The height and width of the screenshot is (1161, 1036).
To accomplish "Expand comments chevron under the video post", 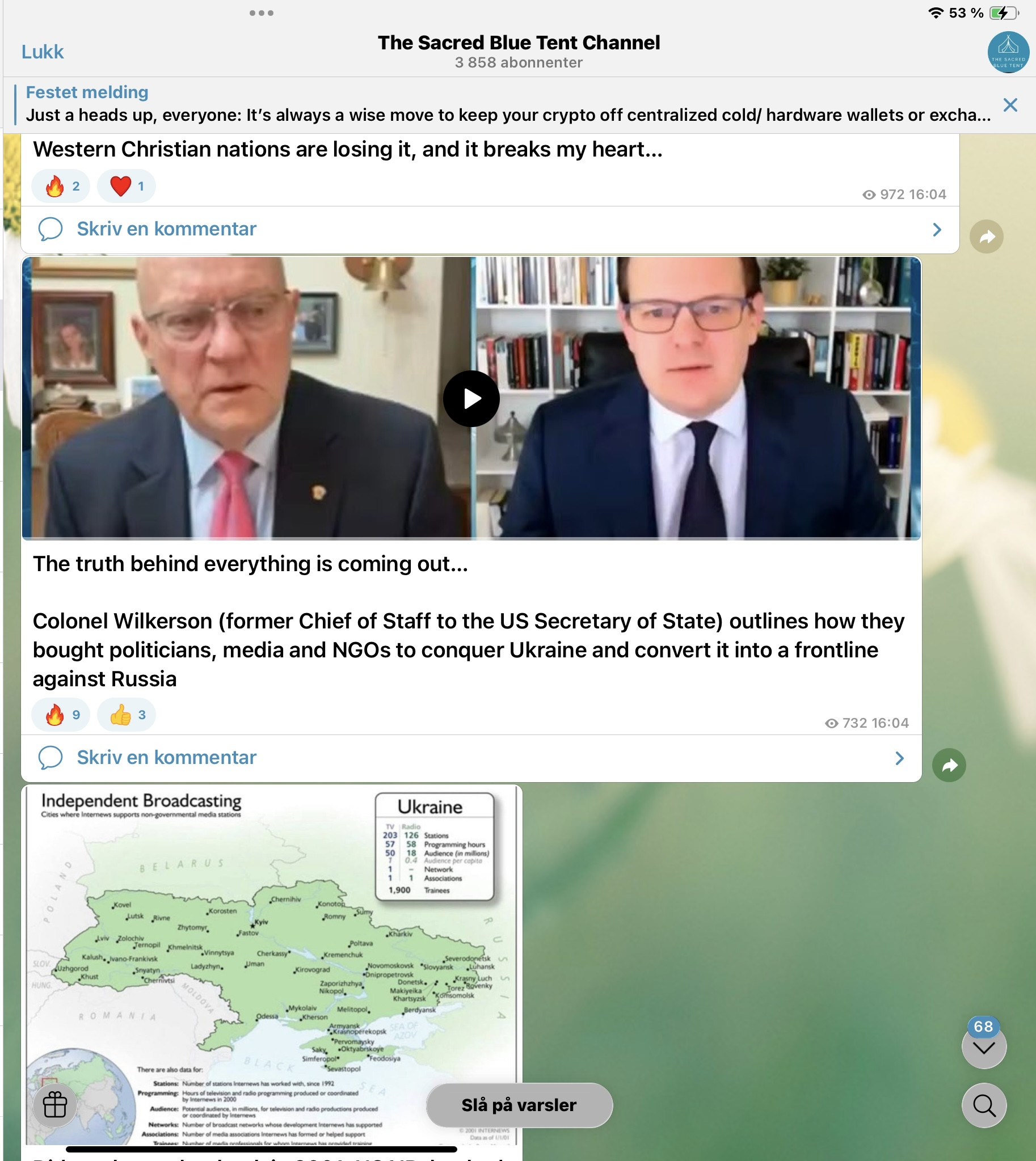I will pyautogui.click(x=899, y=758).
